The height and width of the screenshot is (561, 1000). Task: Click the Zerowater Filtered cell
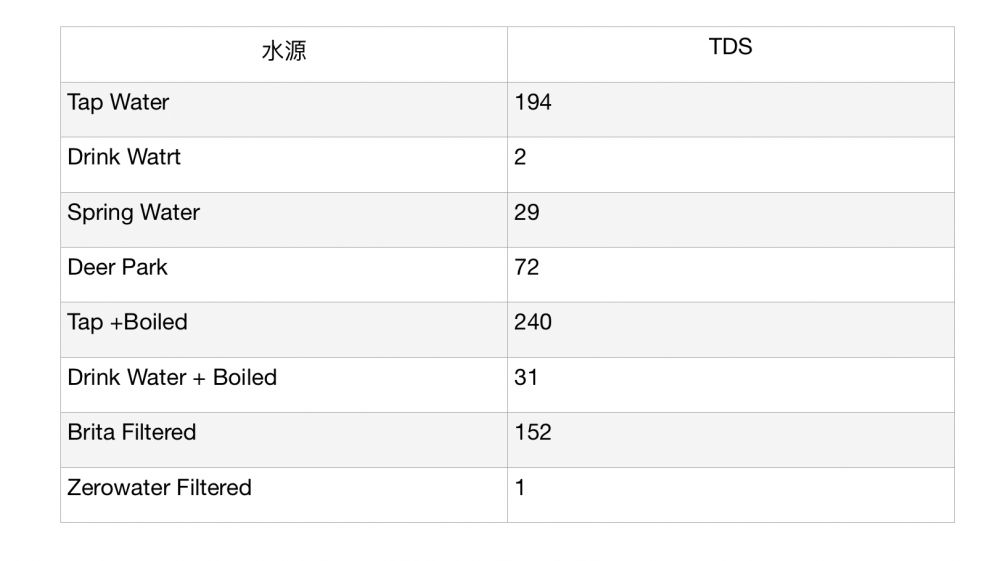pyautogui.click(x=159, y=488)
